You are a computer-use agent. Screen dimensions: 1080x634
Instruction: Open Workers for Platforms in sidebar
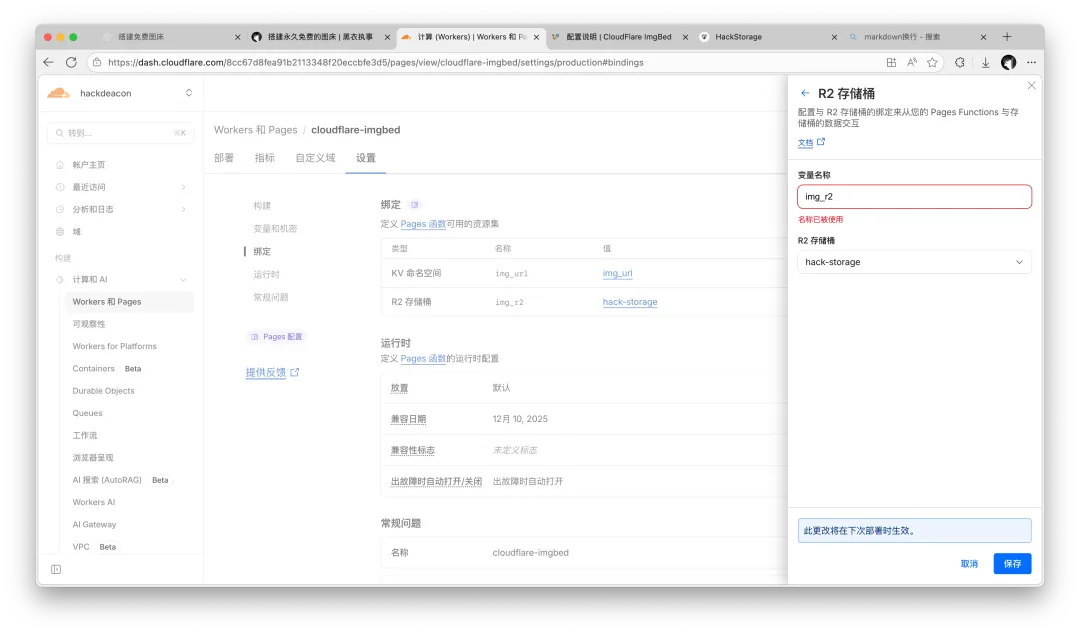(x=114, y=346)
